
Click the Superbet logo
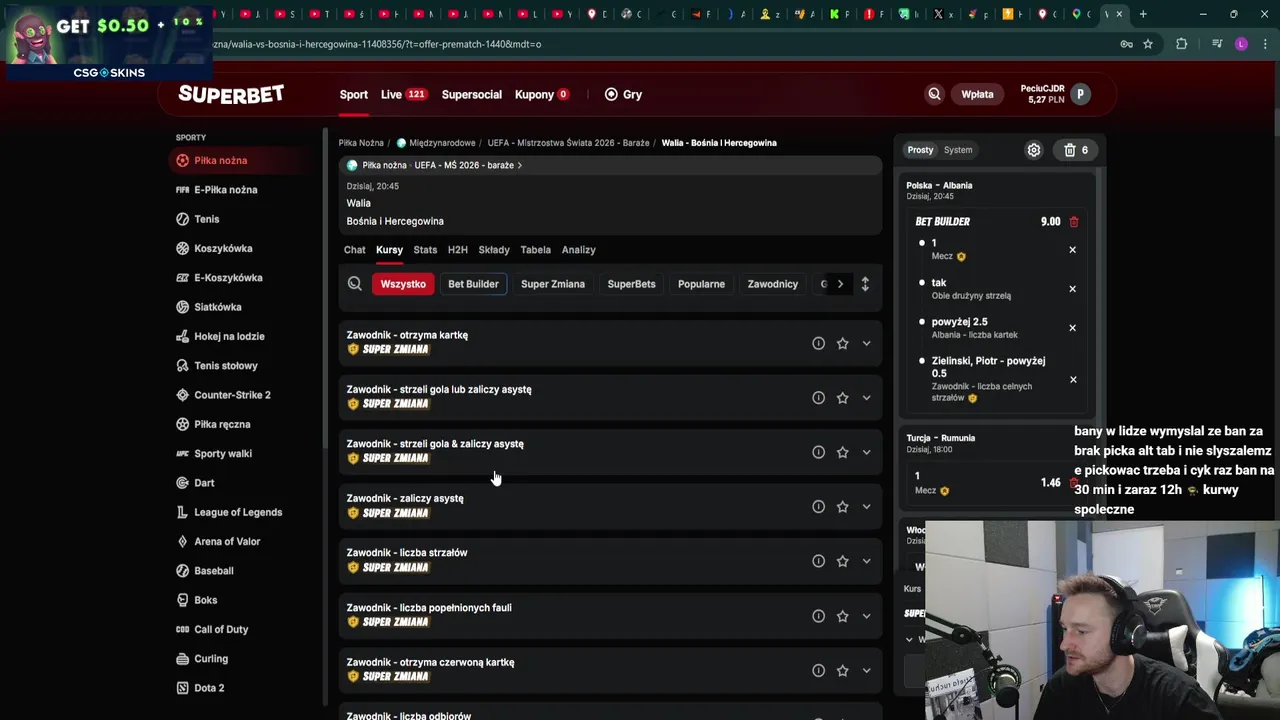(231, 94)
